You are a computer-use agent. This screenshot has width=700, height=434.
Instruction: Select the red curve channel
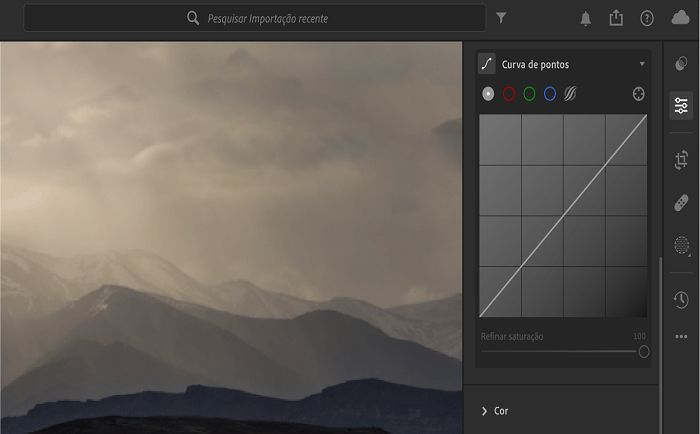pyautogui.click(x=509, y=94)
